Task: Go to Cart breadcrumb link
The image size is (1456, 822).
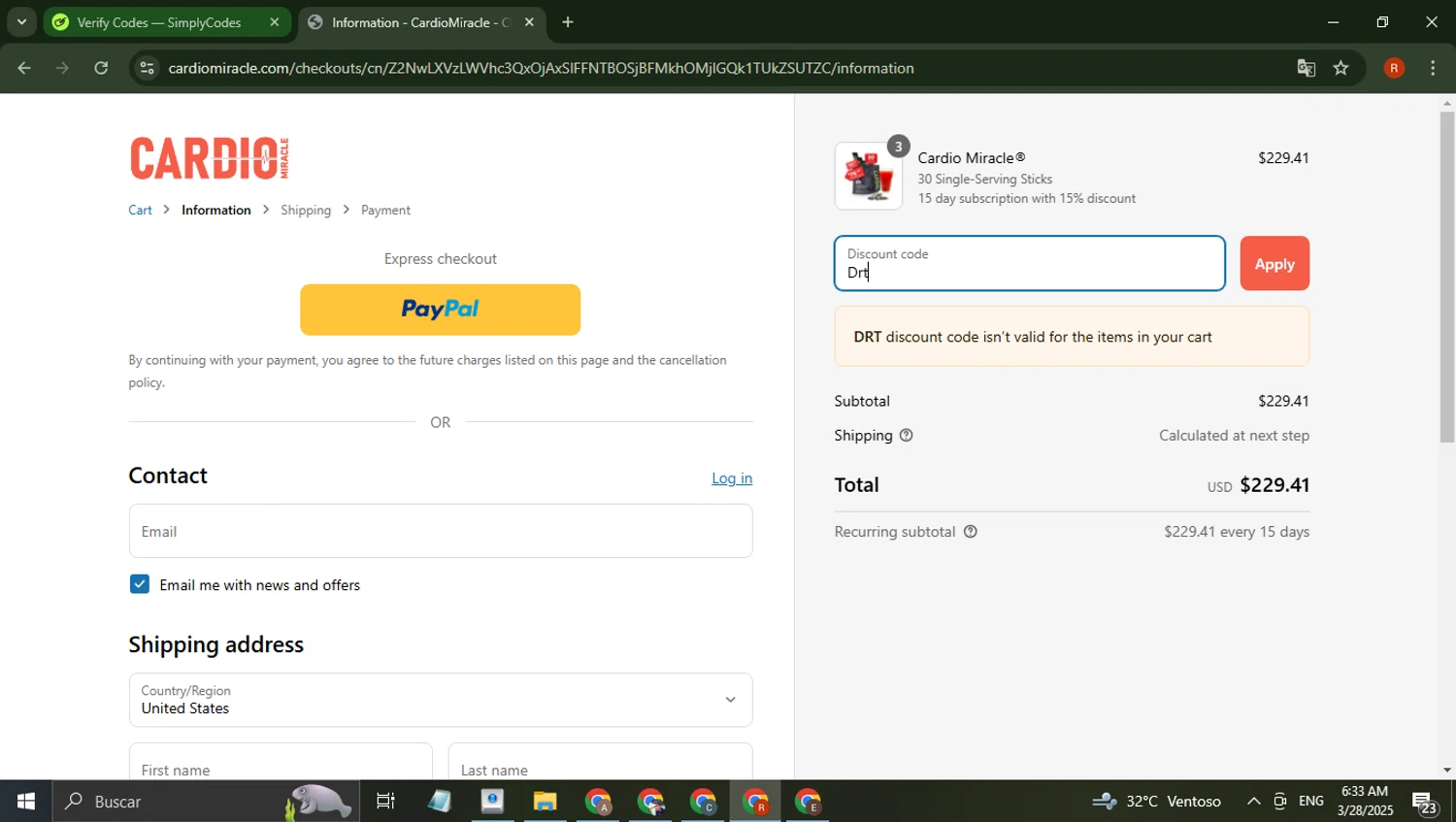Action: coord(140,210)
